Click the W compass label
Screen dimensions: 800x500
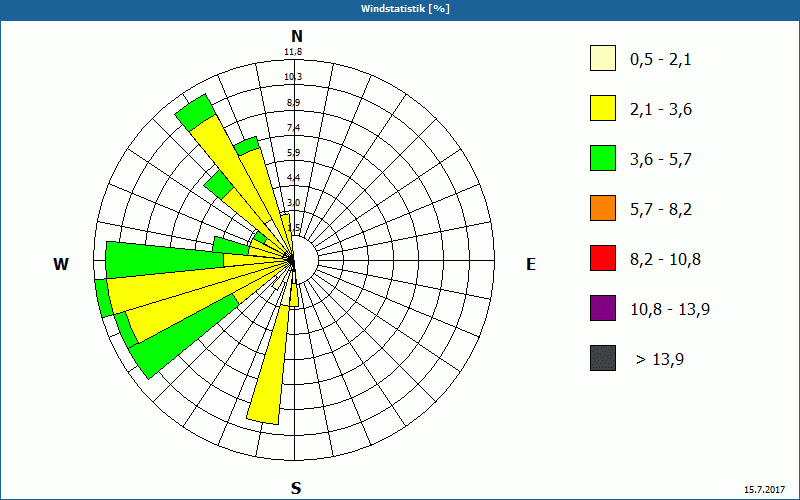click(x=61, y=264)
